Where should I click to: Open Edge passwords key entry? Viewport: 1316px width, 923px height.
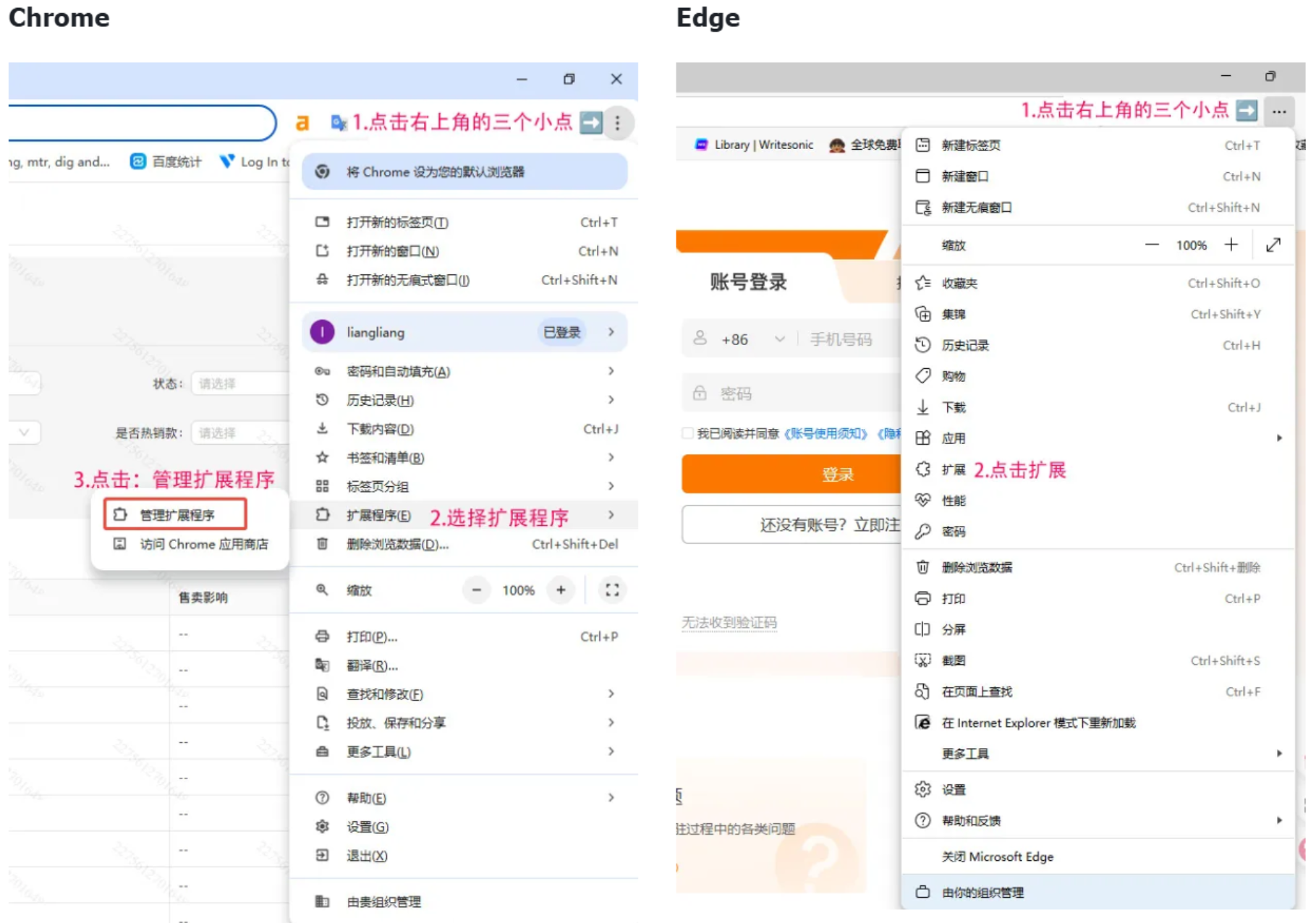click(x=1098, y=532)
